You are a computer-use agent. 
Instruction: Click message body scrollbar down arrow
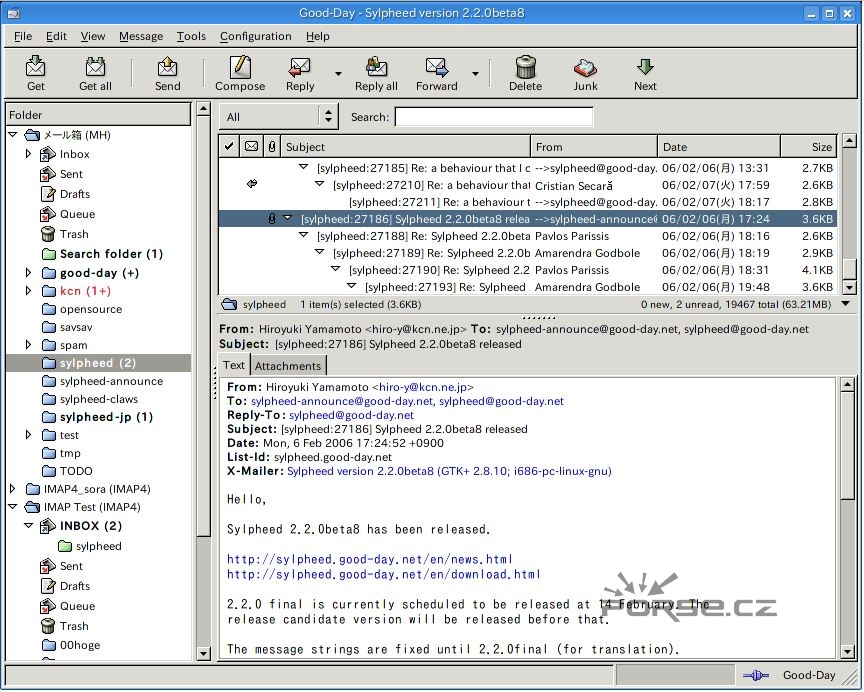coord(848,651)
